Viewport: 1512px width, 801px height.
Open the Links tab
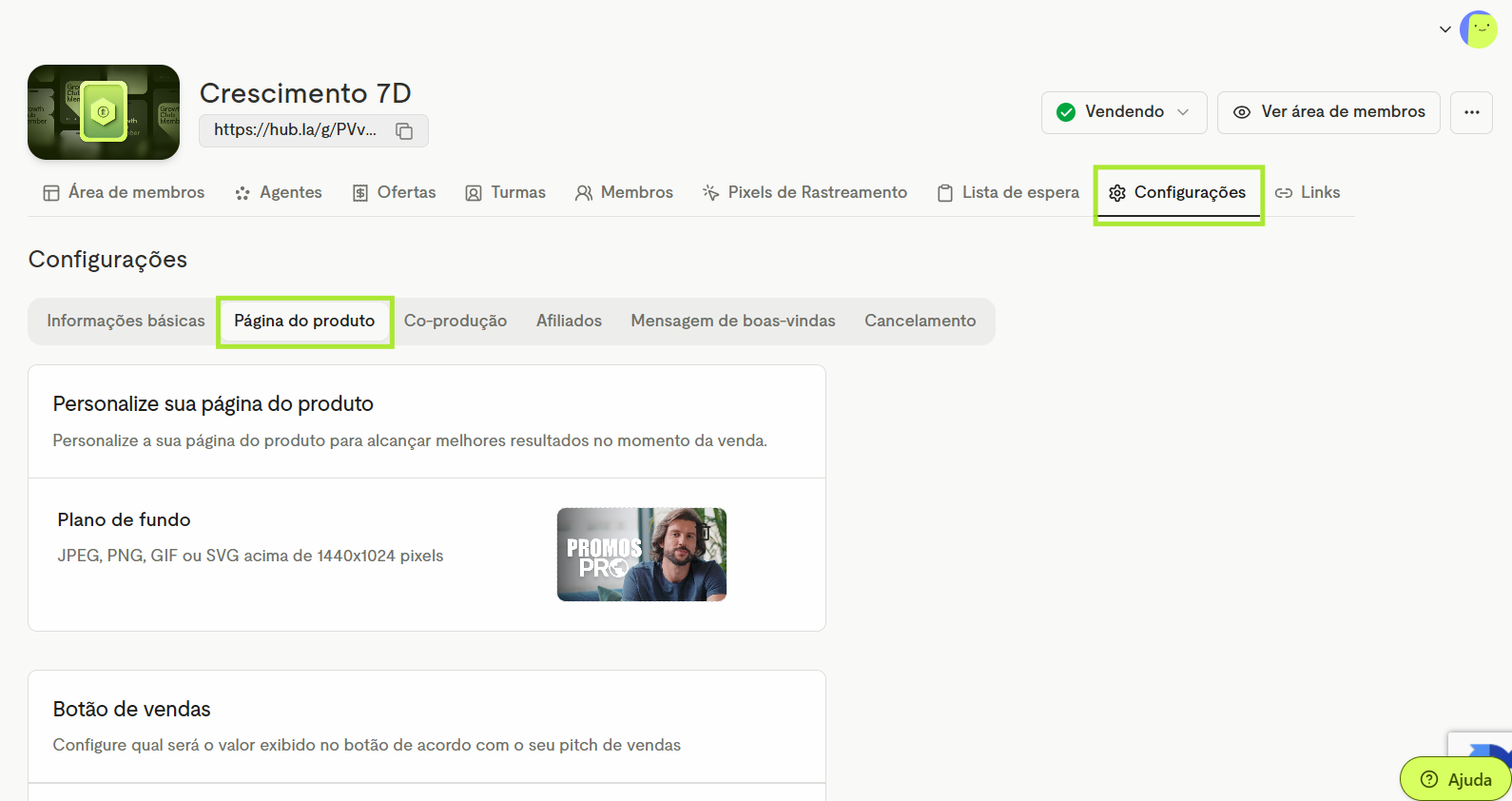1308,192
